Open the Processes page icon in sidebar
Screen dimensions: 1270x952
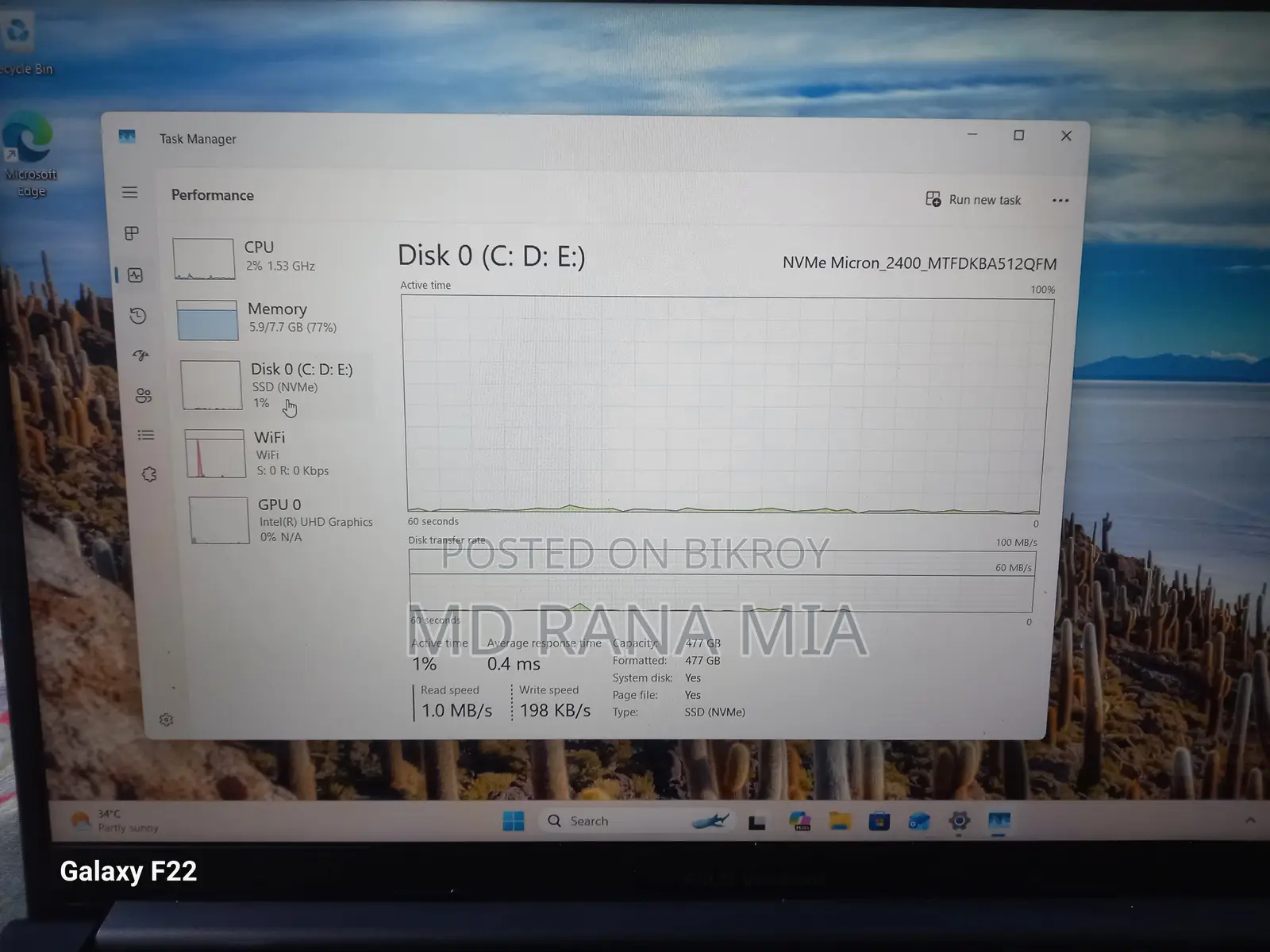pyautogui.click(x=132, y=233)
